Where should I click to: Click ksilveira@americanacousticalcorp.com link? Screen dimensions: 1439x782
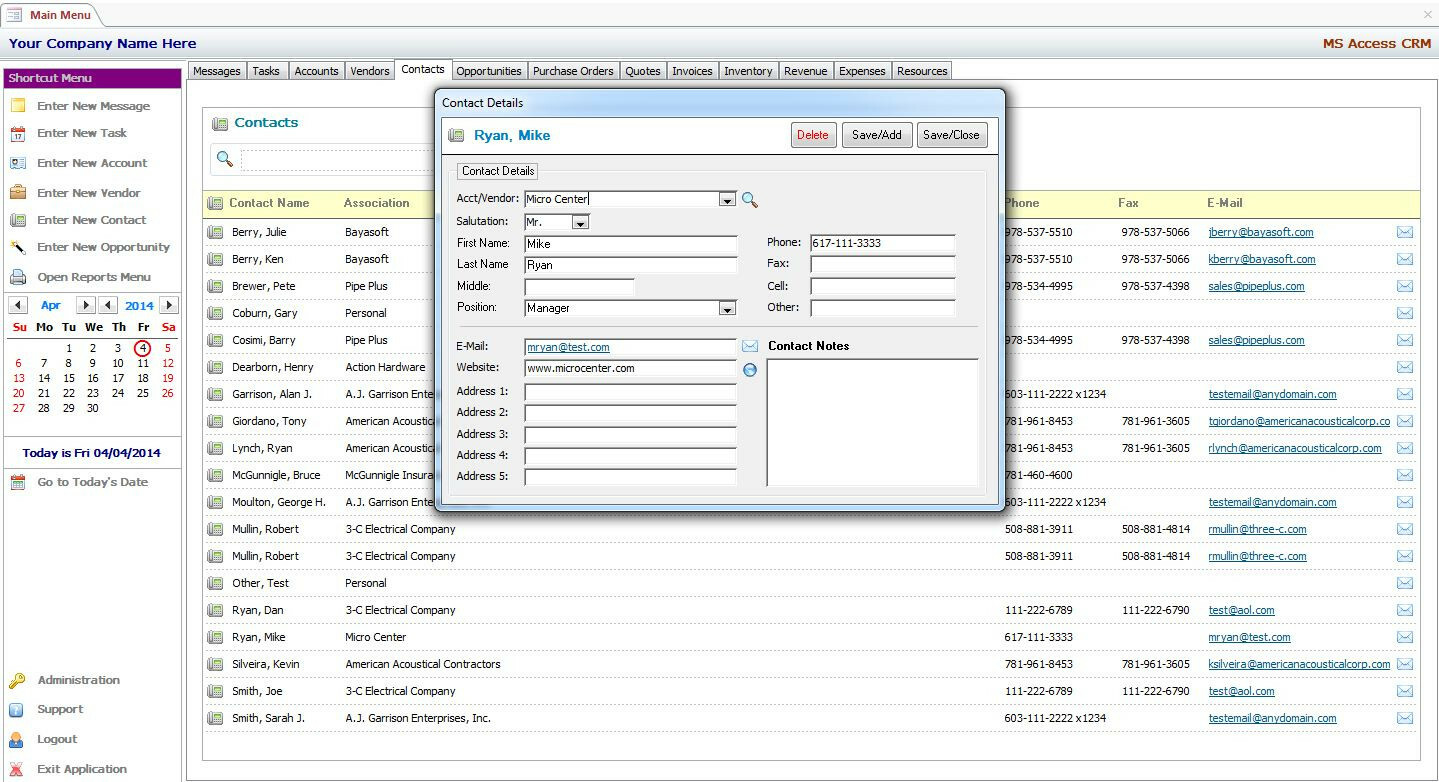(x=1299, y=664)
